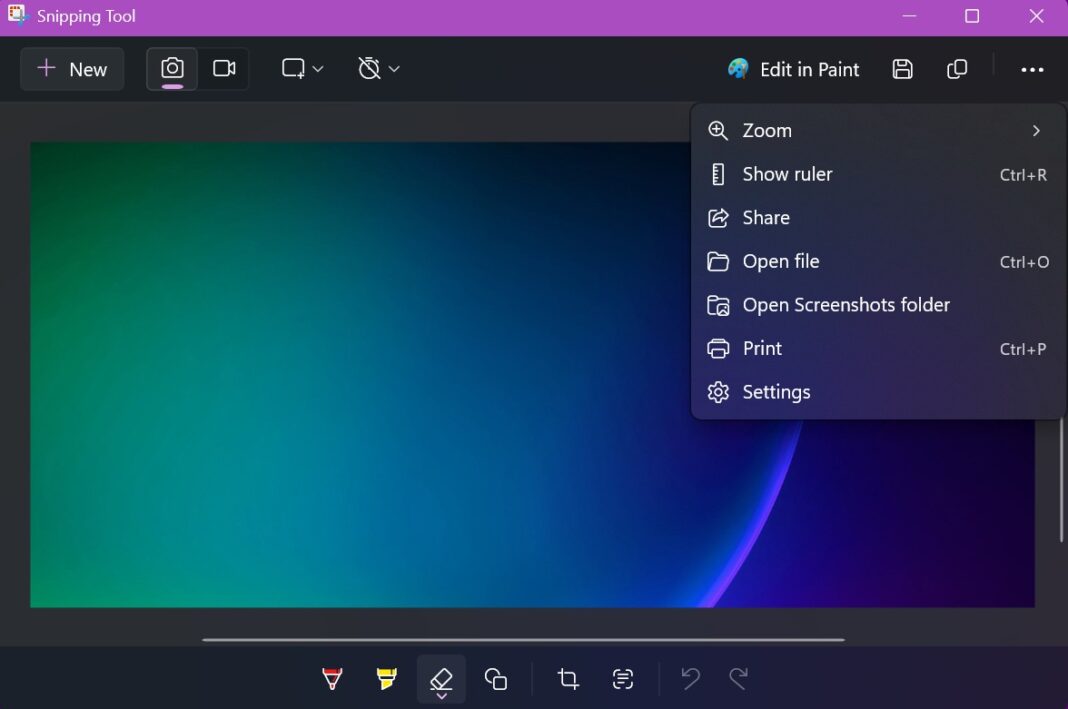The width and height of the screenshot is (1068, 709).
Task: Select the Eraser tool
Action: click(440, 678)
